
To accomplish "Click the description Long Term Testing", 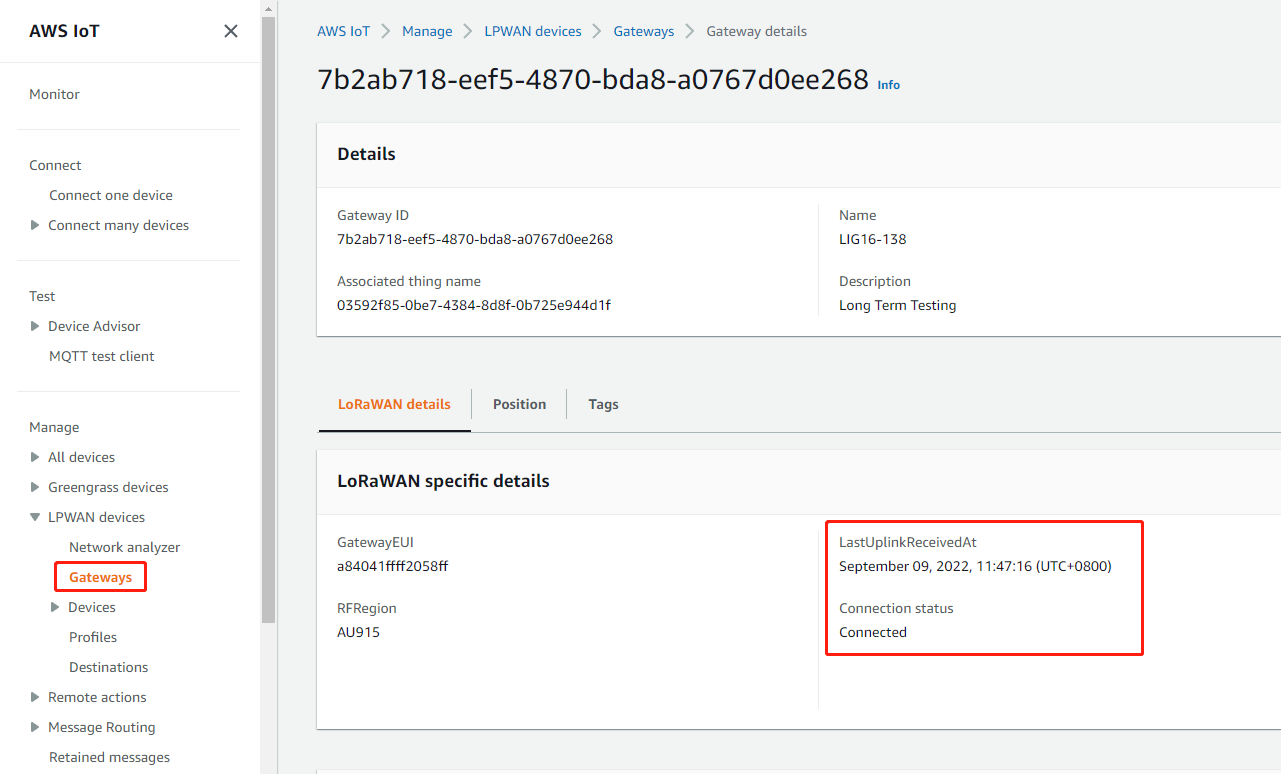I will pos(898,305).
